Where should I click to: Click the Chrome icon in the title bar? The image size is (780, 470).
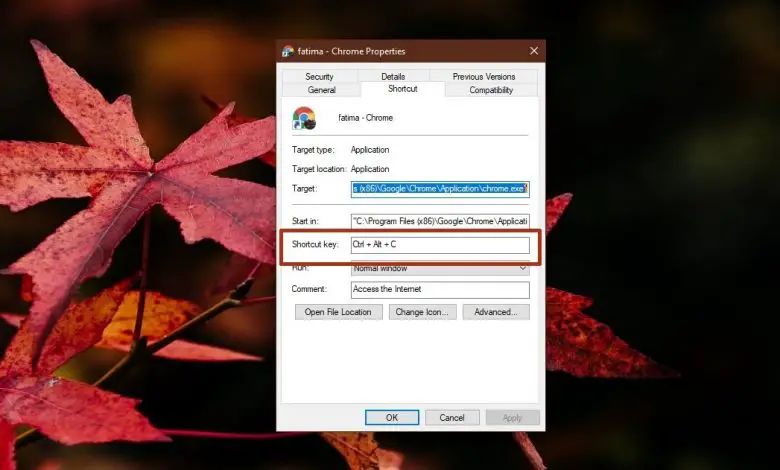pos(288,51)
